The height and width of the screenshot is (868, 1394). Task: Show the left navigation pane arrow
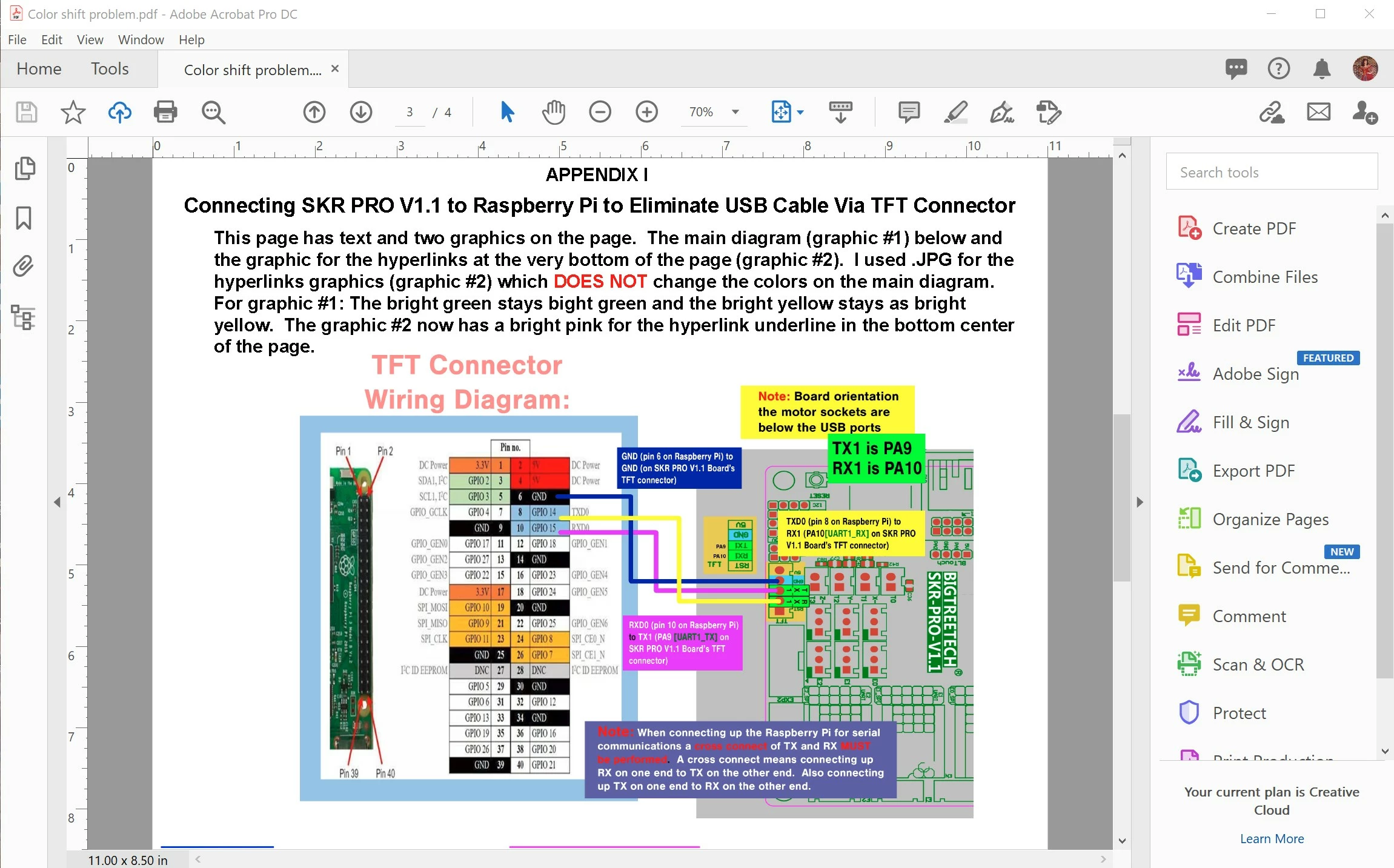pyautogui.click(x=57, y=502)
